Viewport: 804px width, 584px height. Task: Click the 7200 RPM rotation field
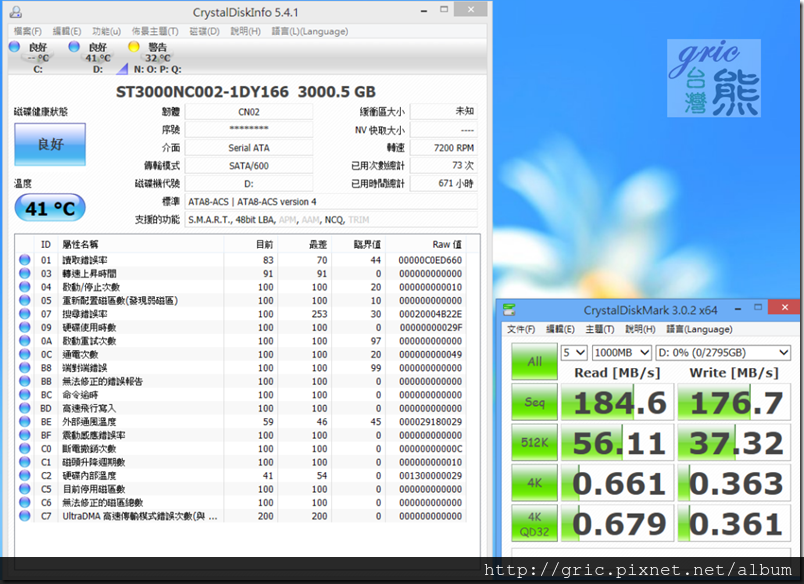click(x=444, y=148)
